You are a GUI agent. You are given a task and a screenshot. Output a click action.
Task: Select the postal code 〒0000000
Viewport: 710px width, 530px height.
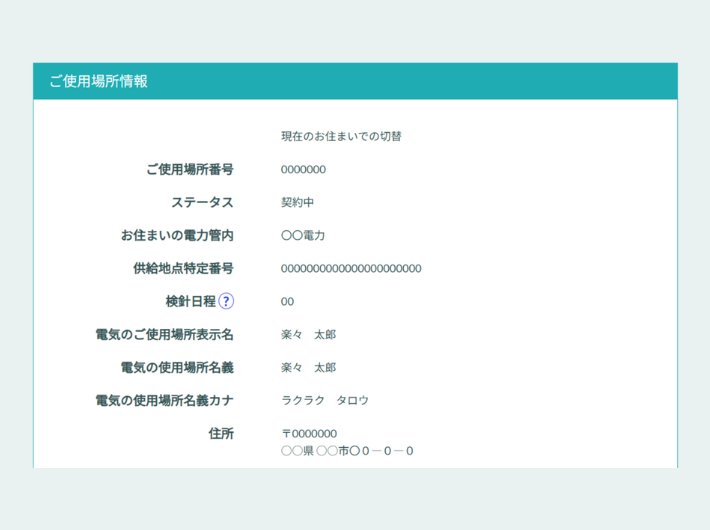coord(309,434)
